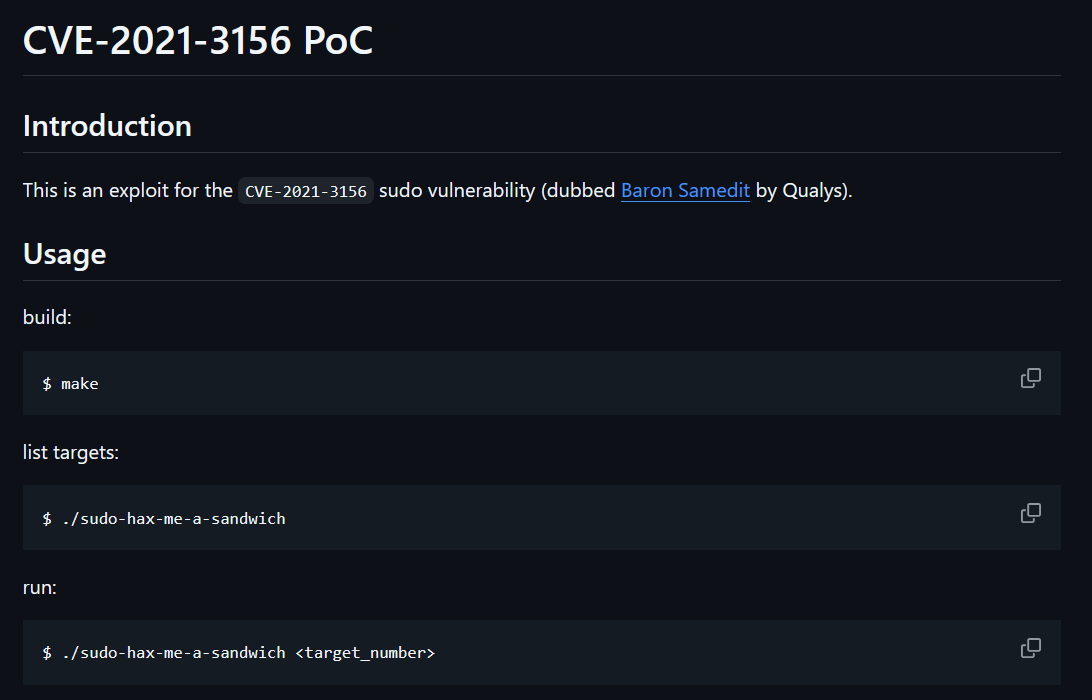Click the words This is an exploit

pos(95,191)
